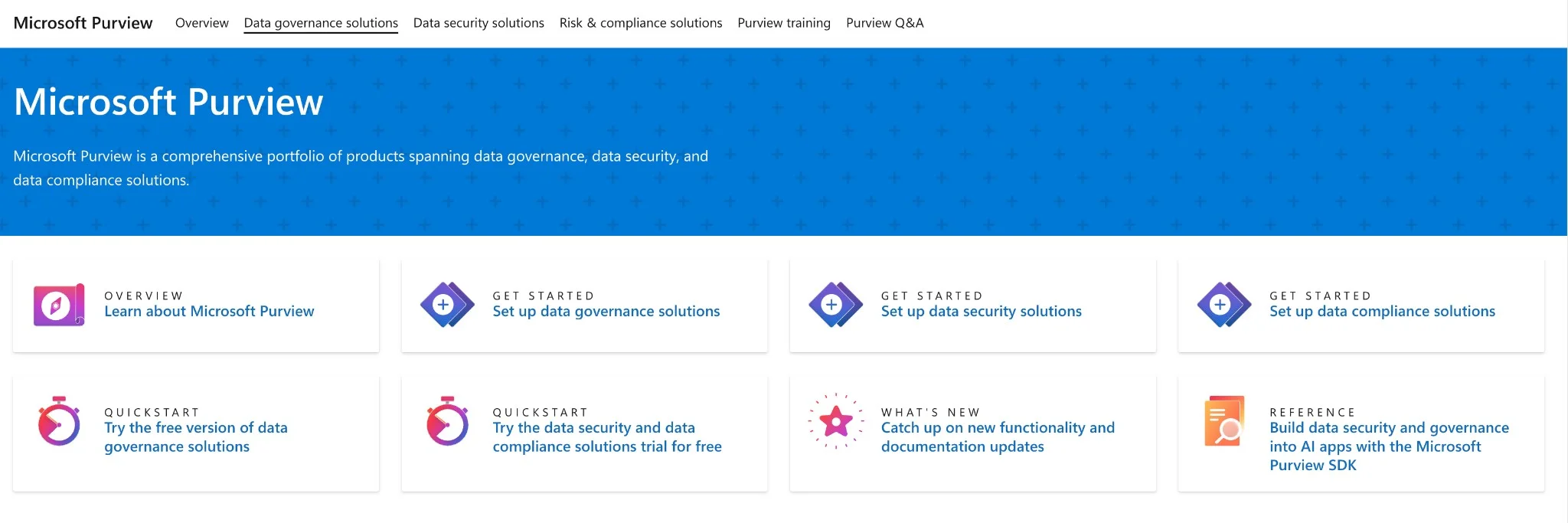Click the star icon for What's New

click(x=835, y=420)
